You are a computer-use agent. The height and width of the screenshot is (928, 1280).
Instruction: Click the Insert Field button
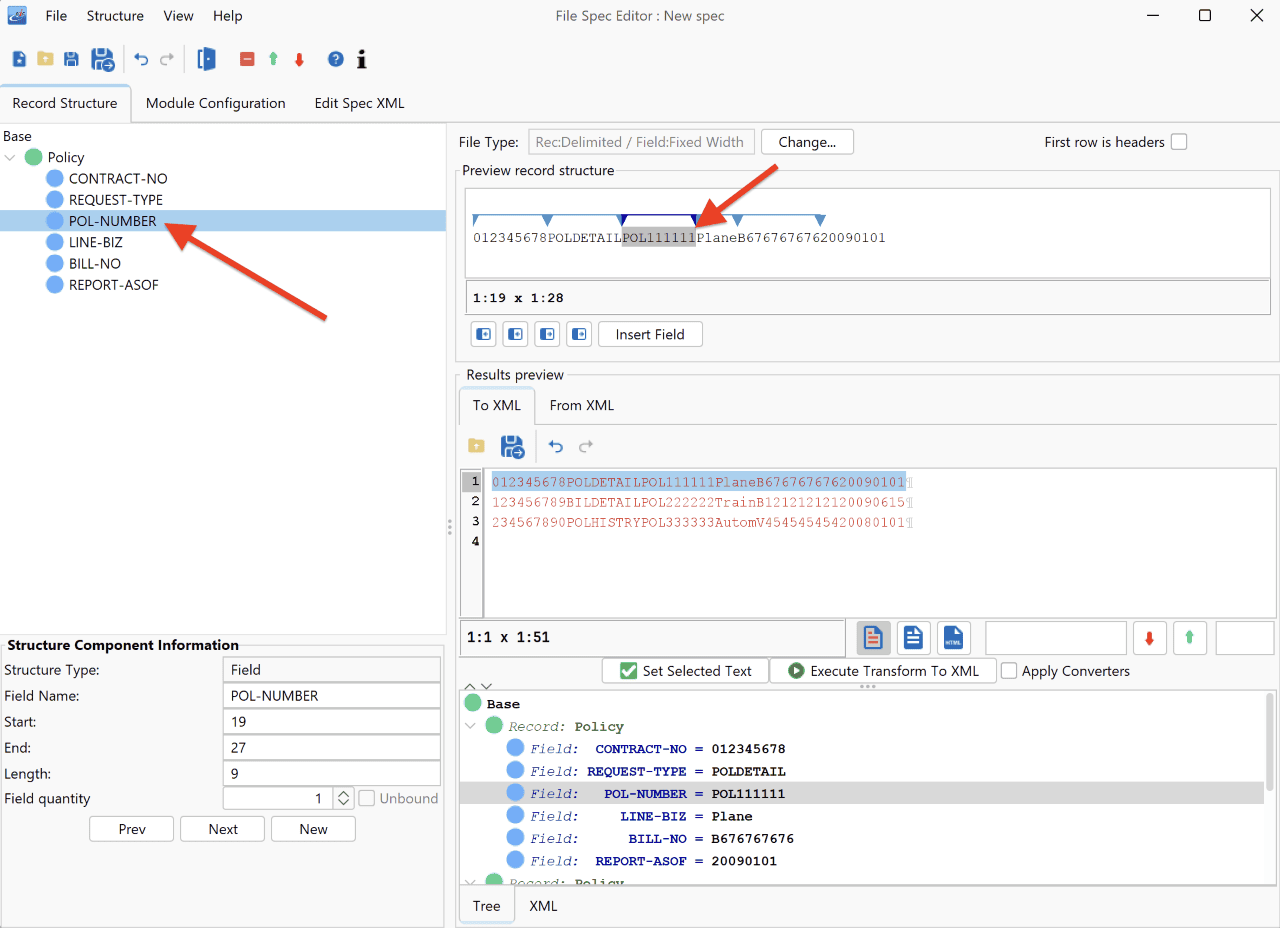[650, 334]
